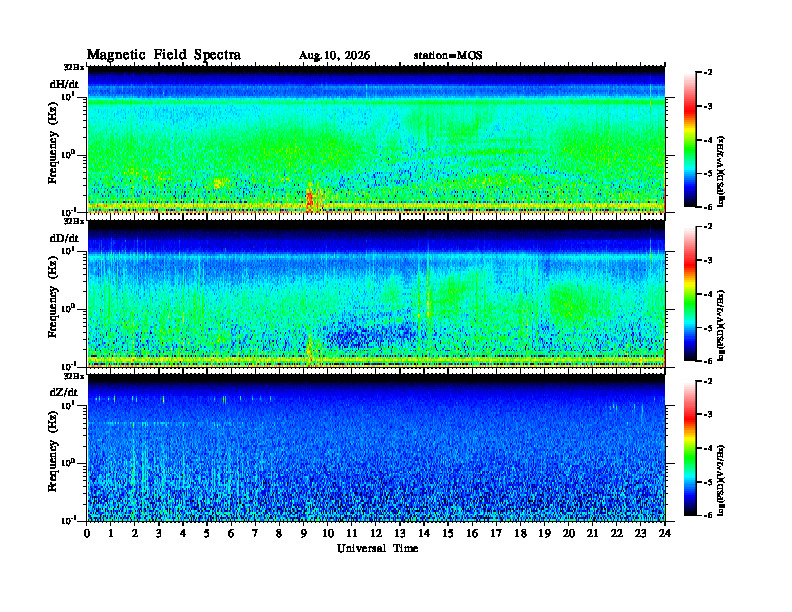Click the hour "20" tick label on time axis

(x=569, y=533)
